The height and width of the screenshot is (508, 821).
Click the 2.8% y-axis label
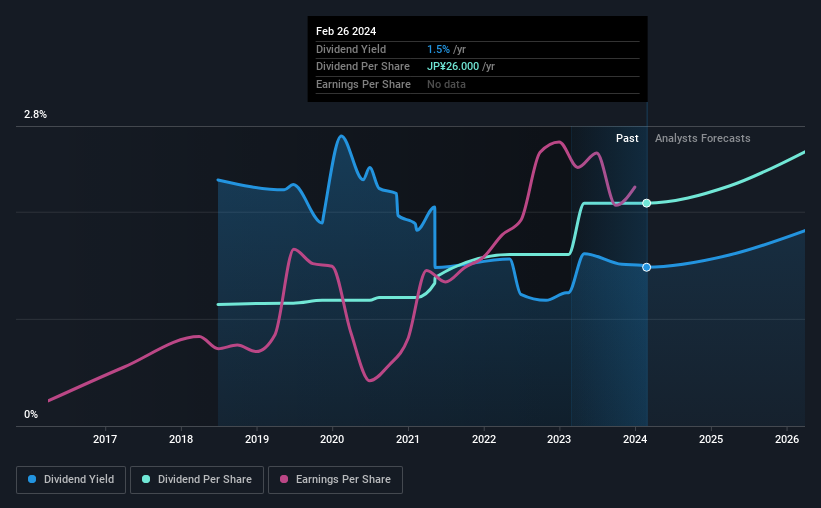pyautogui.click(x=36, y=115)
